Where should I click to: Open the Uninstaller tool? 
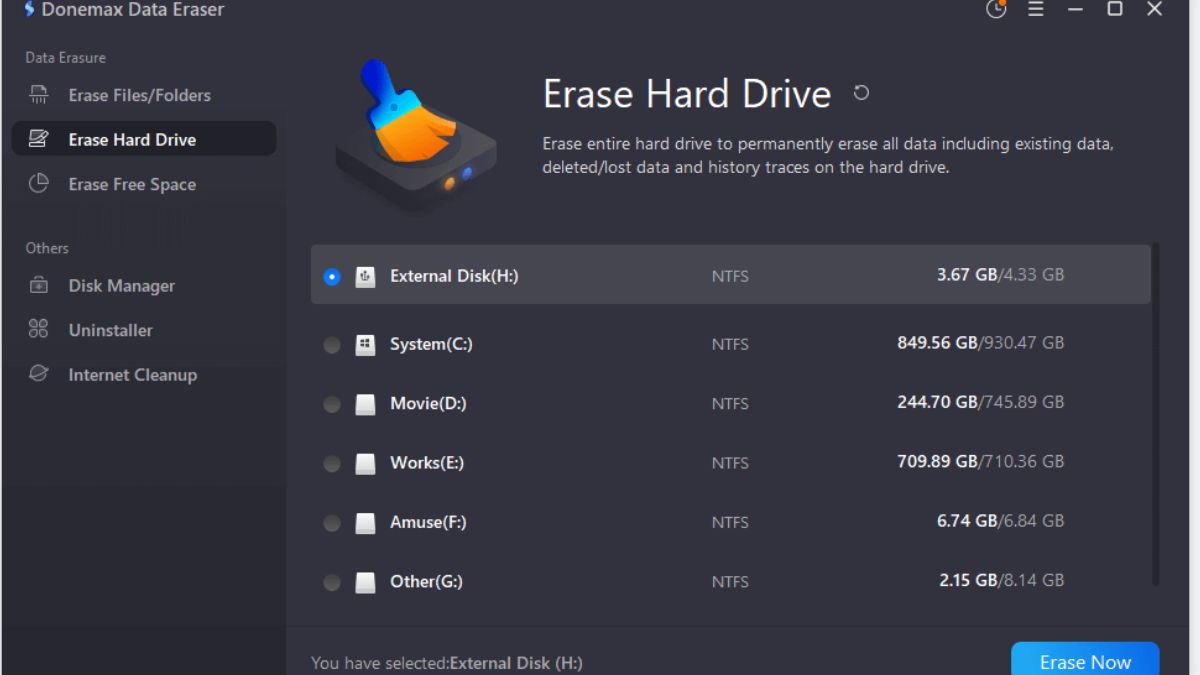[x=144, y=330]
